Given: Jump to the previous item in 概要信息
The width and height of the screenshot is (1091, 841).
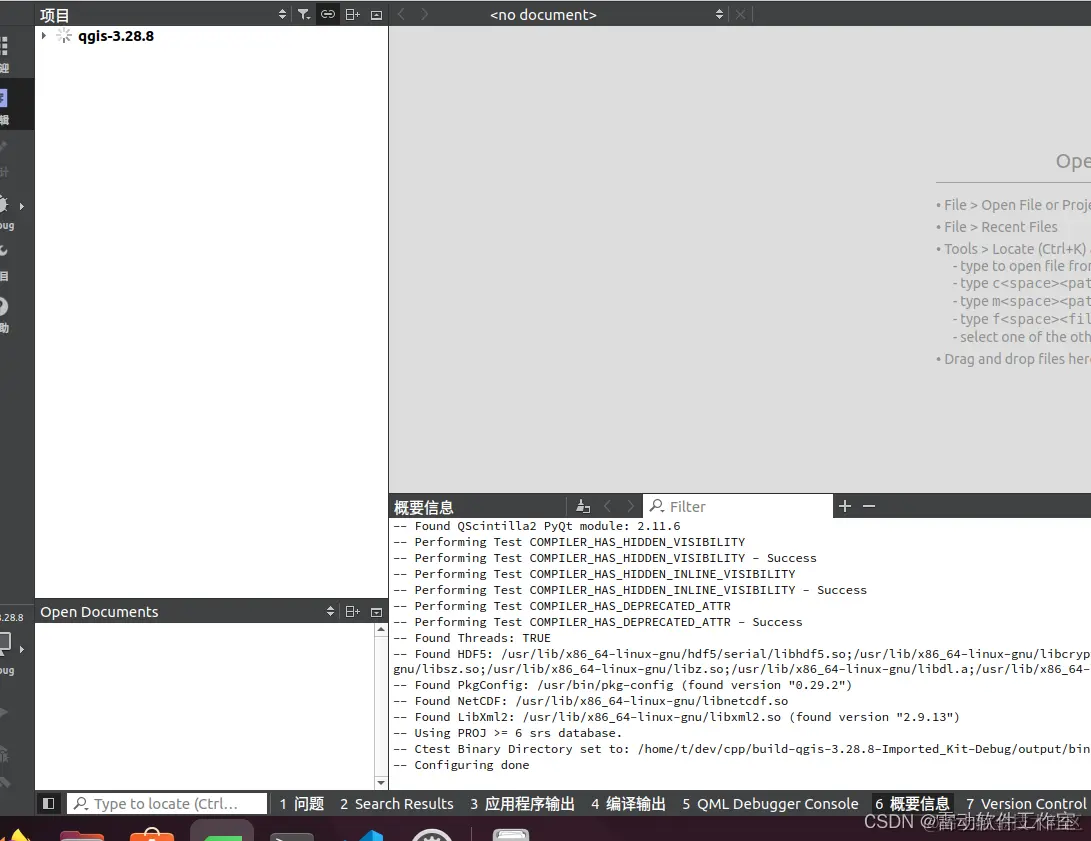Looking at the screenshot, I should click(607, 506).
